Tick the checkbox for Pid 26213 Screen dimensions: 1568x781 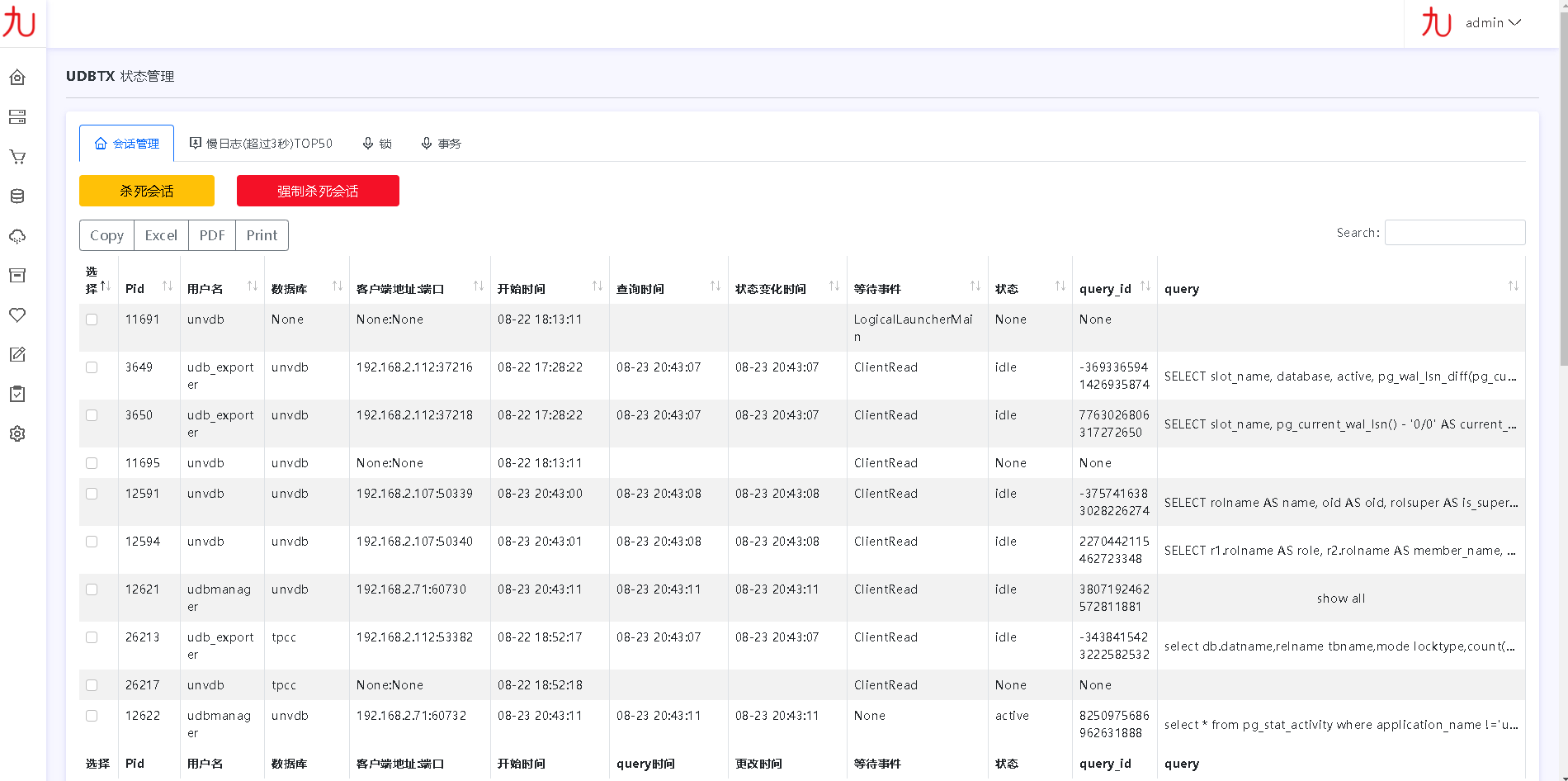92,637
